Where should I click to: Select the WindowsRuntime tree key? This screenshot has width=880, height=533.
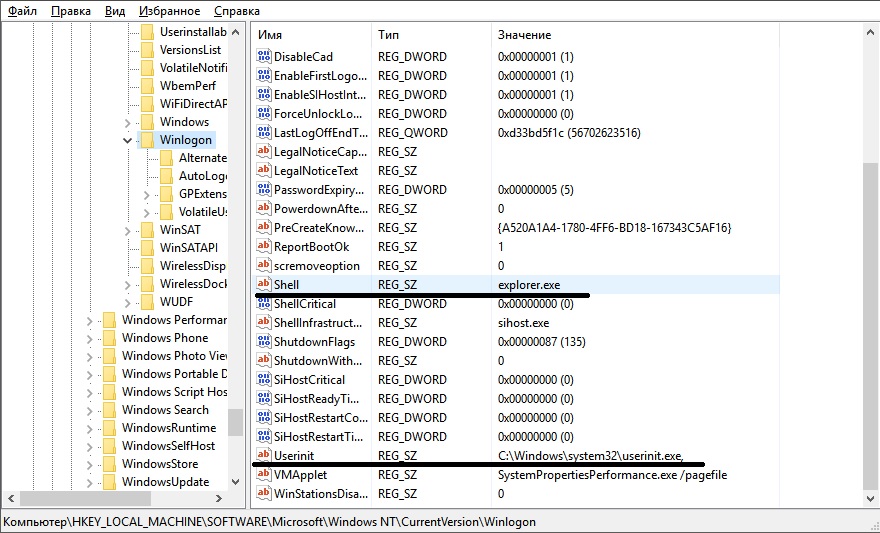click(x=169, y=428)
